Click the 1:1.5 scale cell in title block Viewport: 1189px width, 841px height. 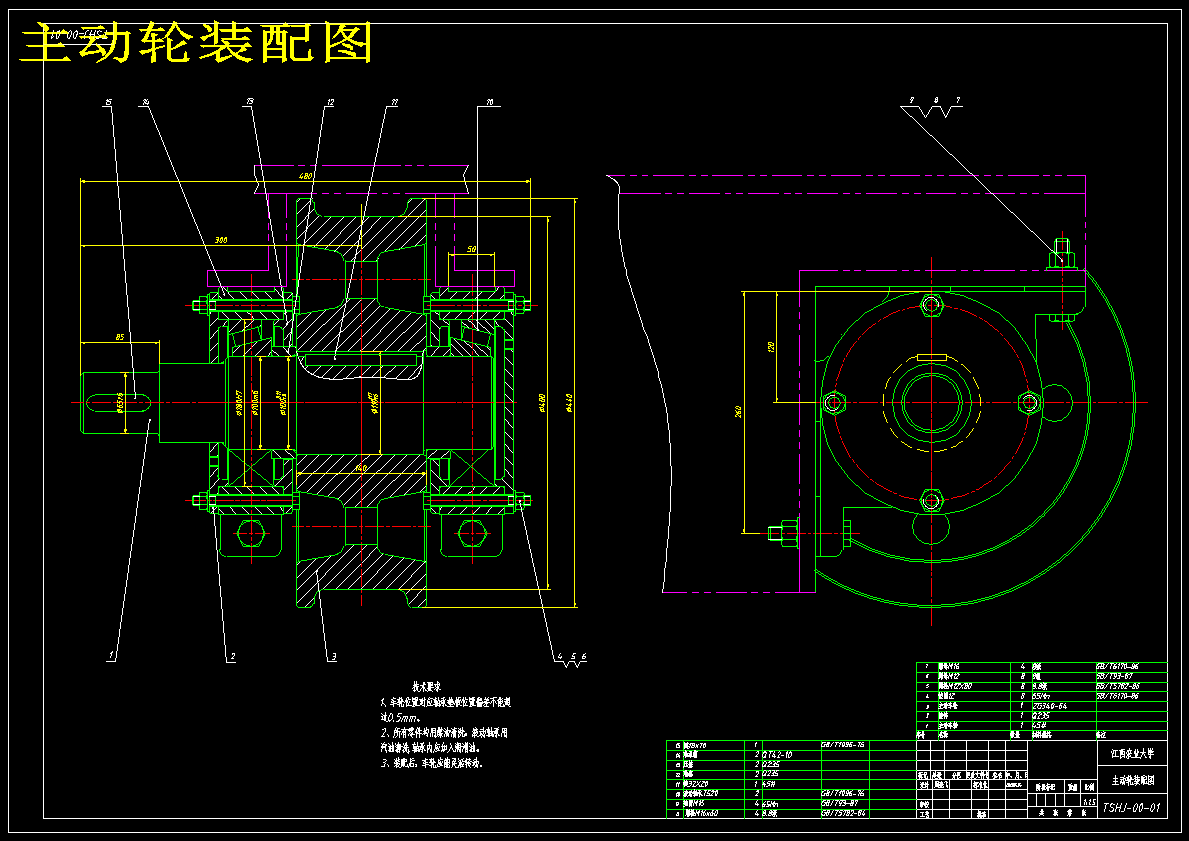coord(1090,801)
